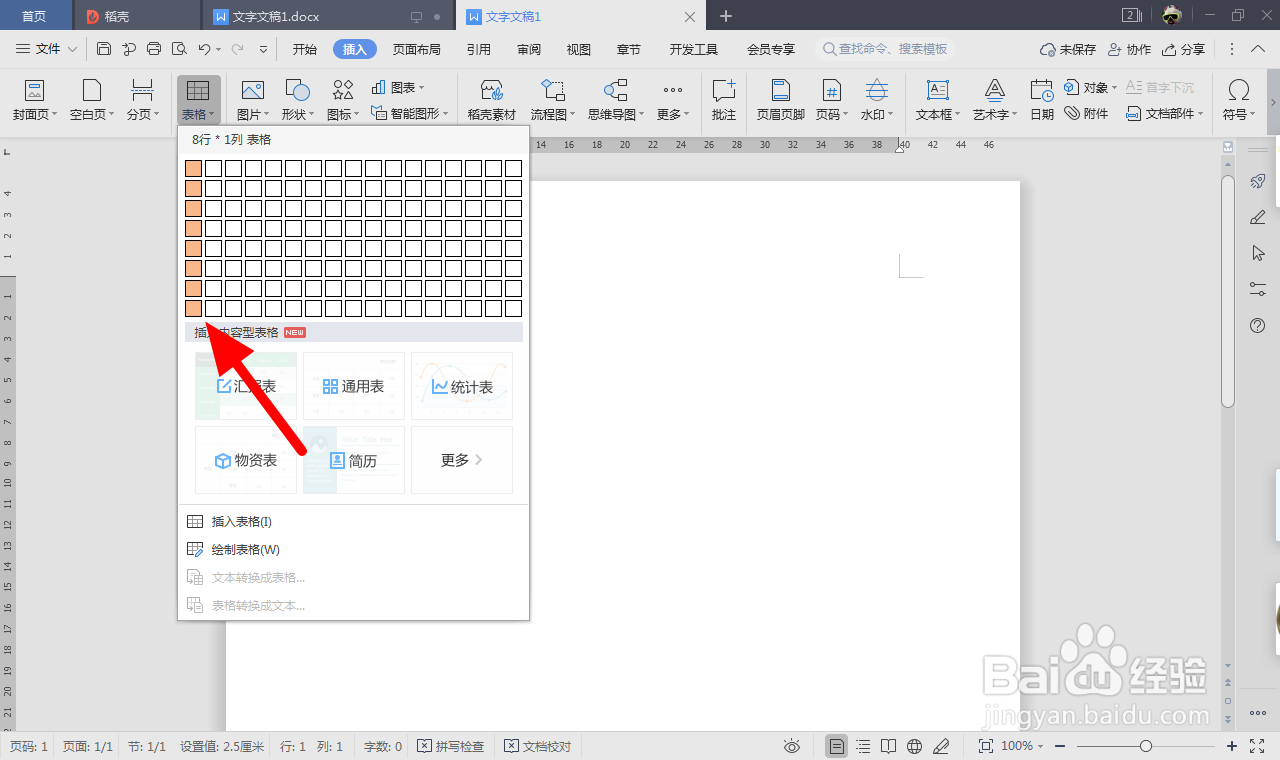Viewport: 1280px width, 760px height.
Task: Switch to the Home (开始) tab
Action: point(305,49)
